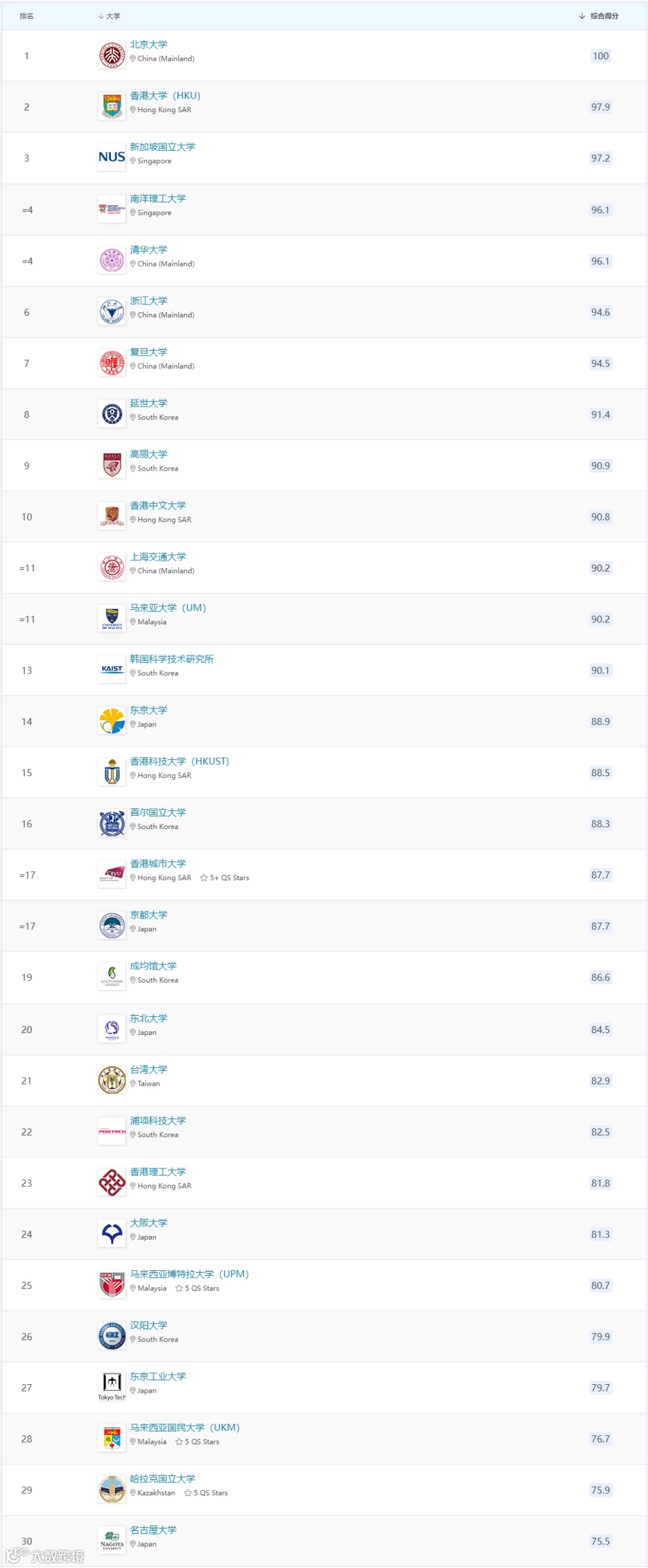Image resolution: width=648 pixels, height=1568 pixels.
Task: Click the 100 score badge
Action: point(600,56)
